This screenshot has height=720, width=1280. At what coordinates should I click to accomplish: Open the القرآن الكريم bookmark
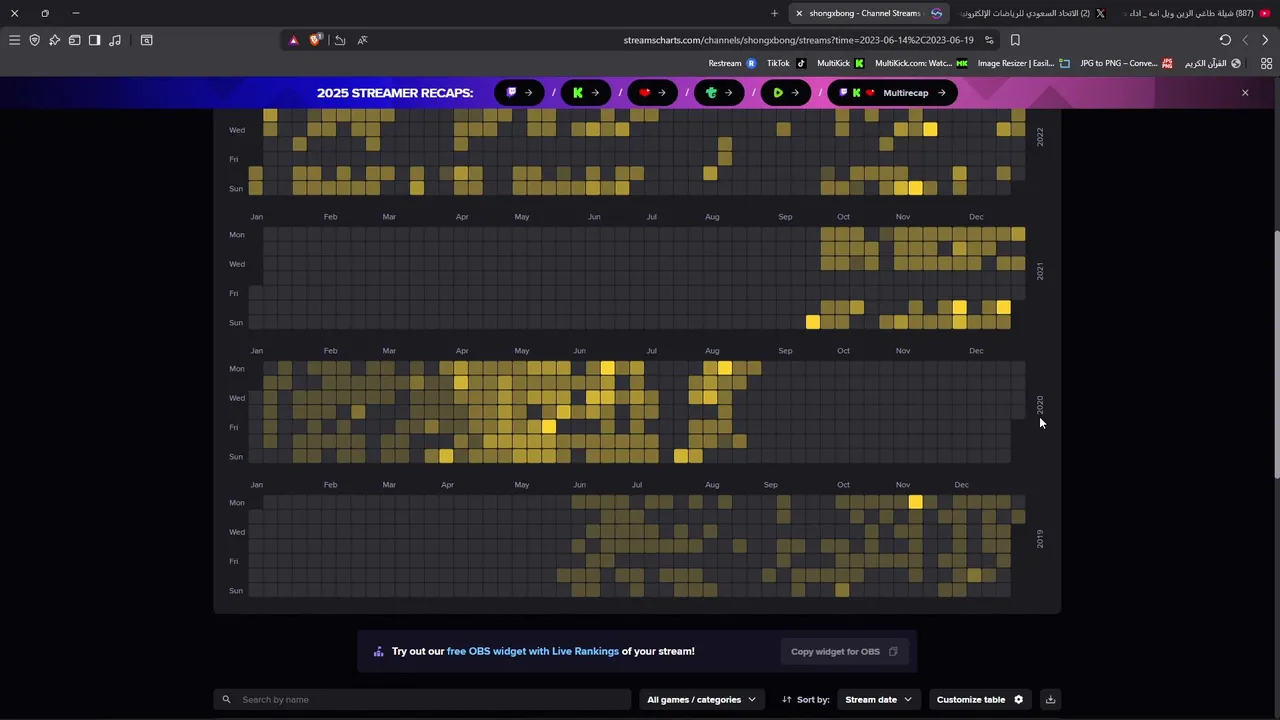coord(1212,63)
